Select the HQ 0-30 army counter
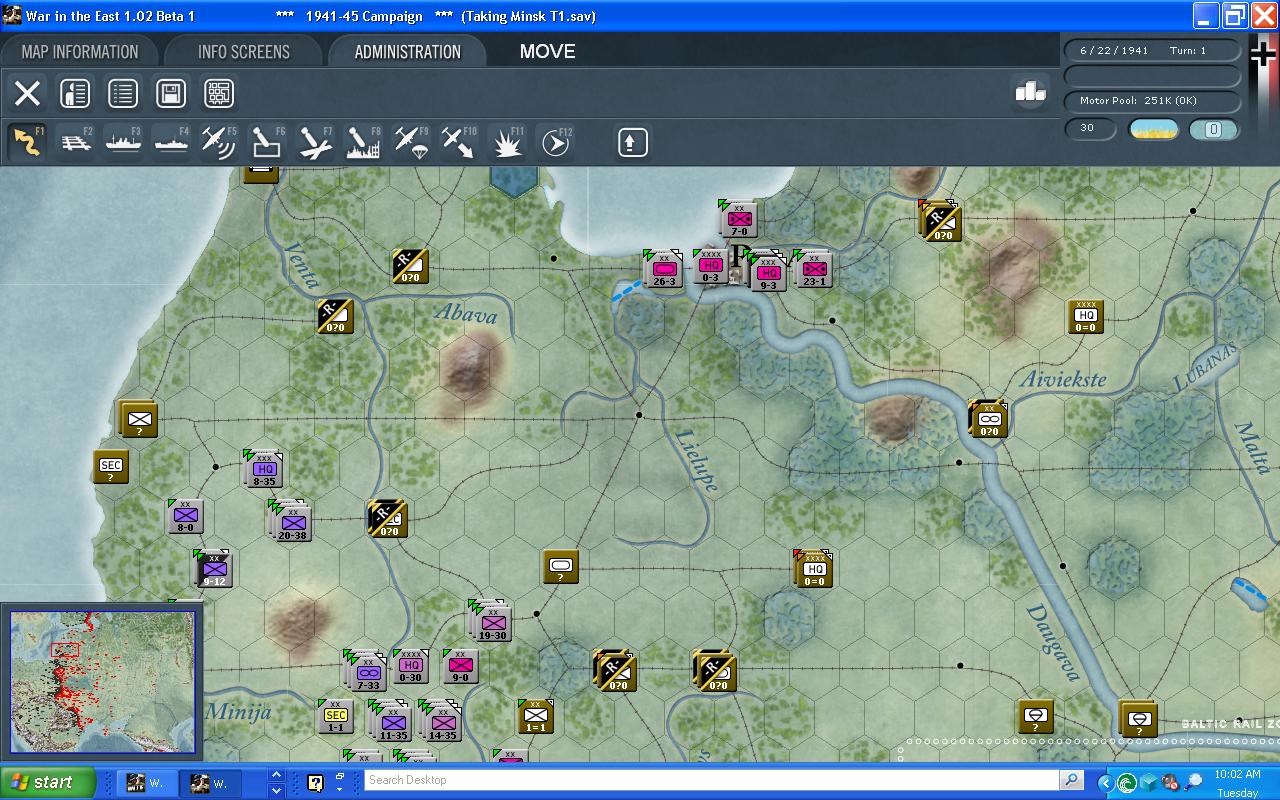 [x=410, y=666]
